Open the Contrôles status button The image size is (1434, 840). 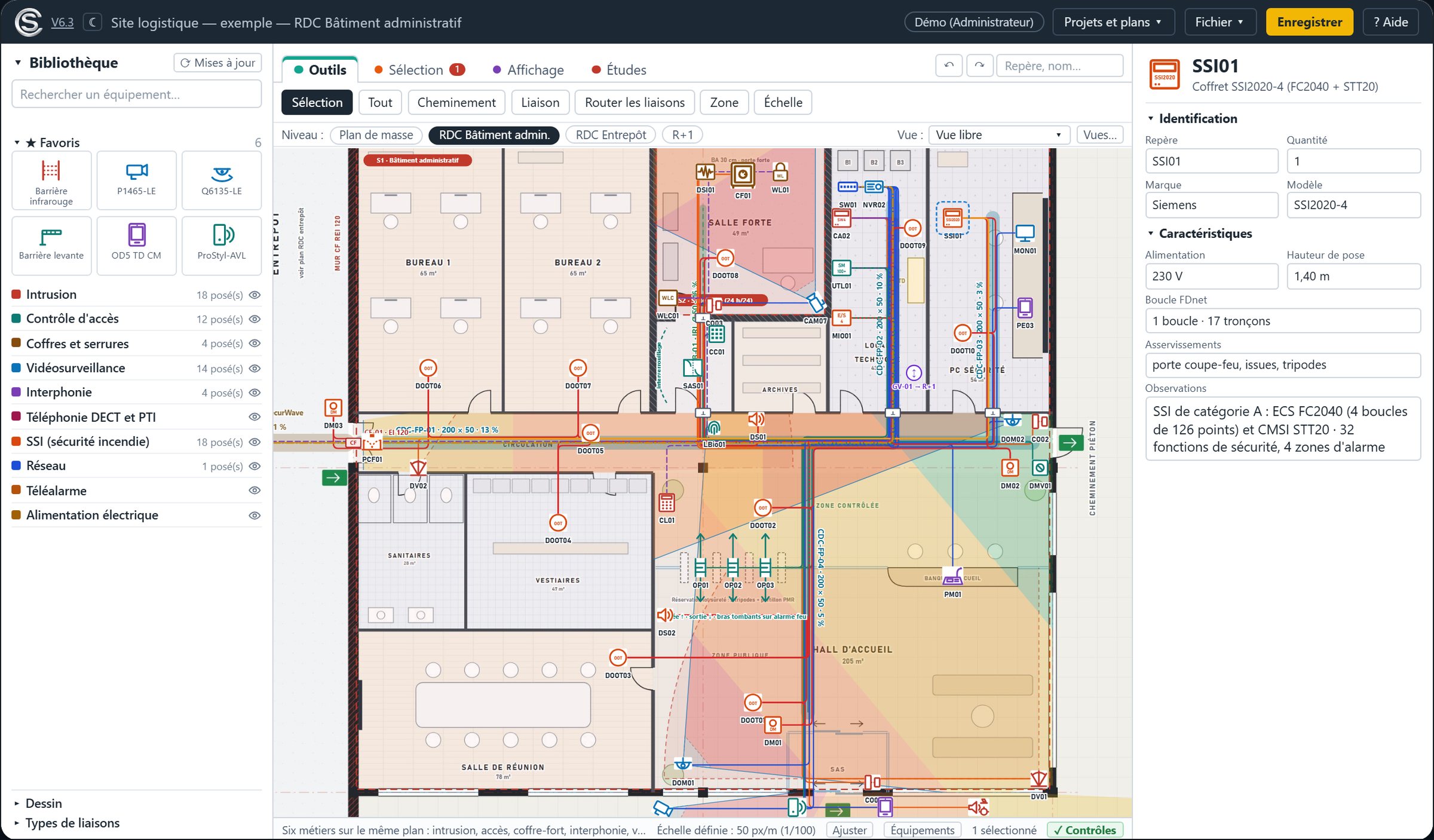point(1085,830)
